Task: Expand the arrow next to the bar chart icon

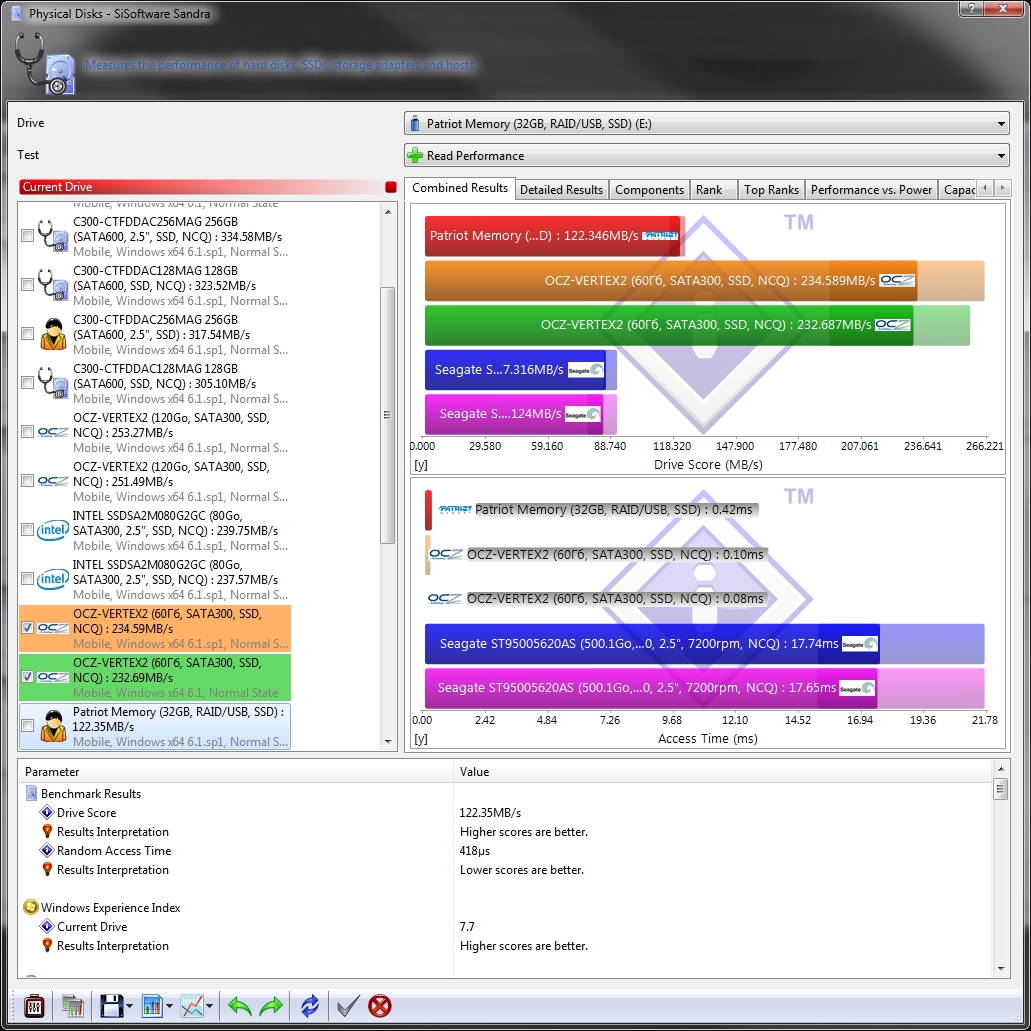Action: pyautogui.click(x=169, y=1006)
